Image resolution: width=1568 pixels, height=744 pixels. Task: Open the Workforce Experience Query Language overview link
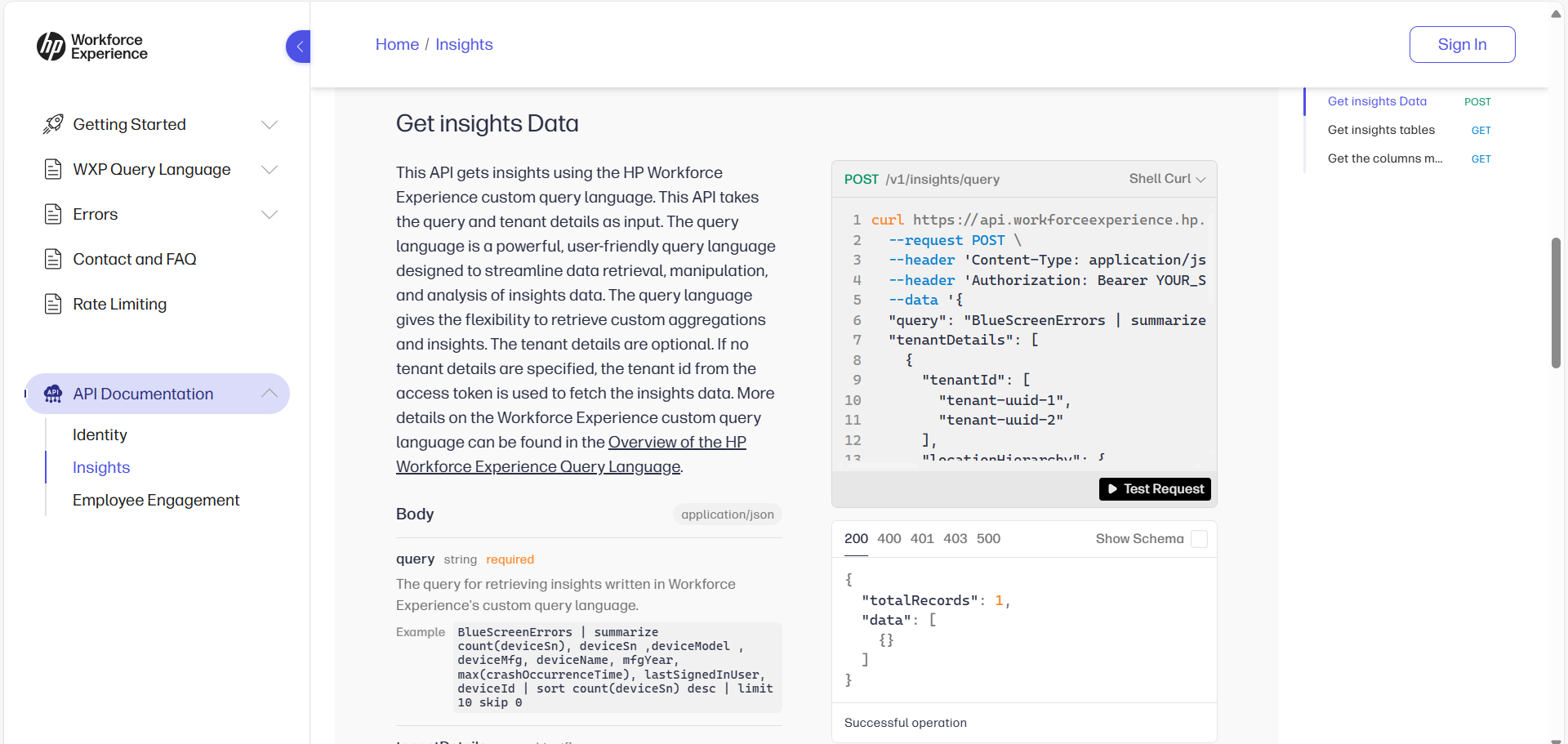pyautogui.click(x=571, y=454)
